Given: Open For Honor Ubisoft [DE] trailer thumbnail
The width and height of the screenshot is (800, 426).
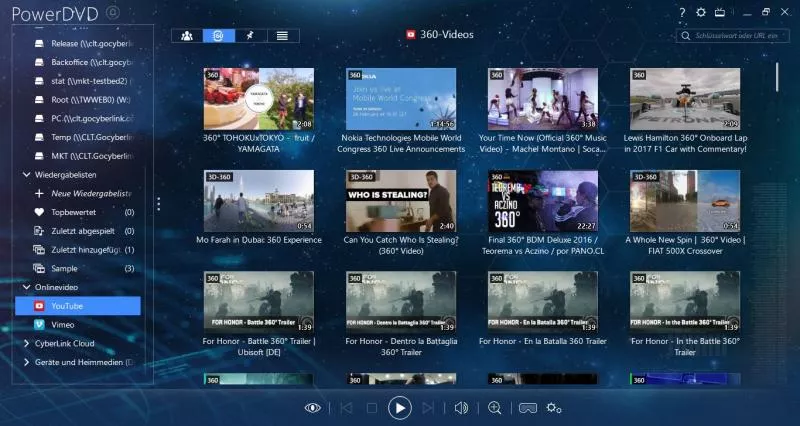Looking at the screenshot, I should pyautogui.click(x=259, y=302).
